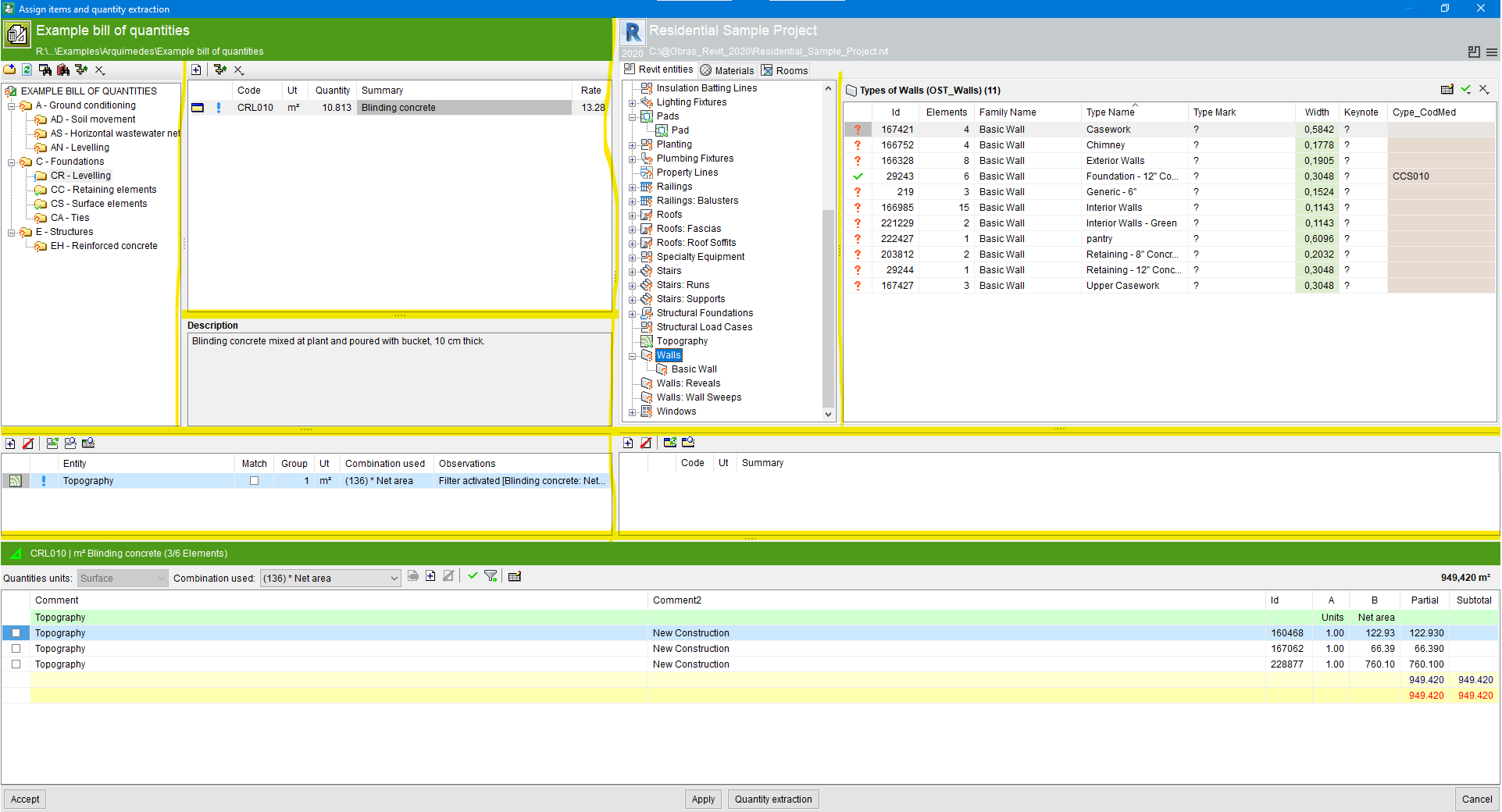1502x812 pixels.
Task: Click the new item page icon above the Code column
Action: 196,69
